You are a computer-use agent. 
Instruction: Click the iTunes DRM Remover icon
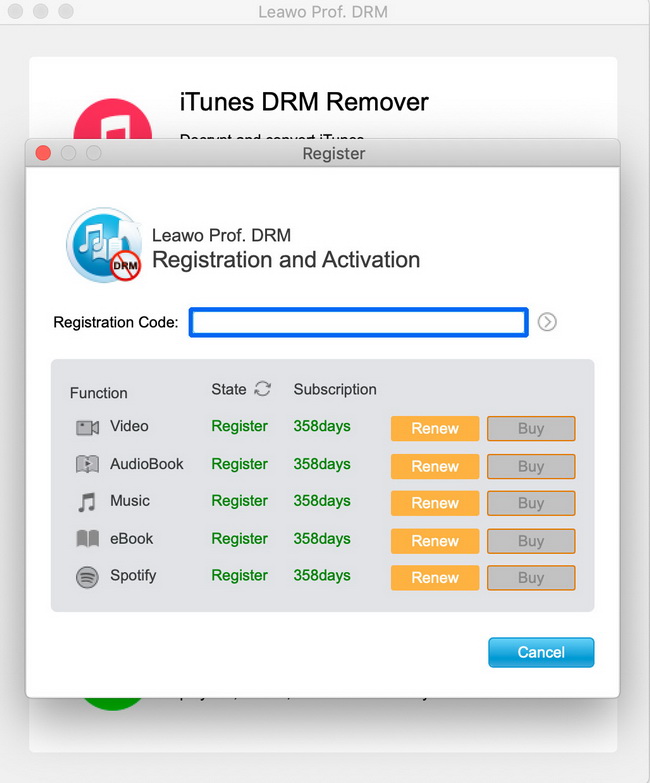click(x=113, y=120)
